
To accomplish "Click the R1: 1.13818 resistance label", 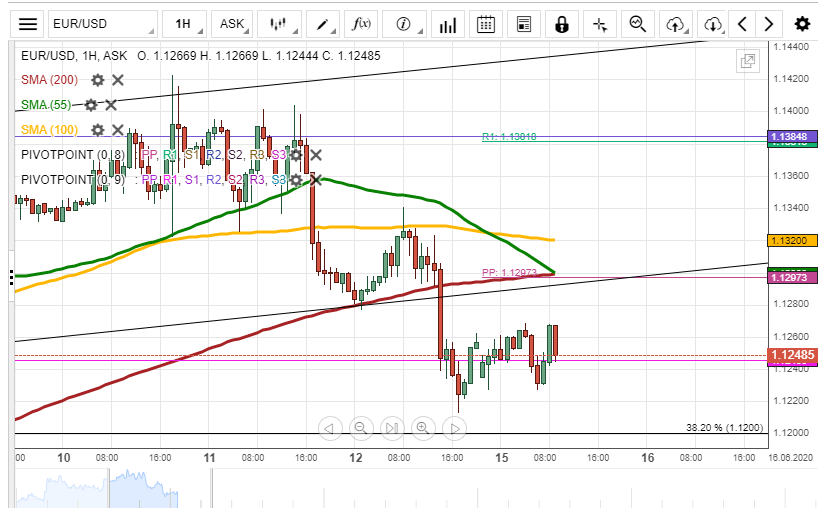I will pos(509,136).
